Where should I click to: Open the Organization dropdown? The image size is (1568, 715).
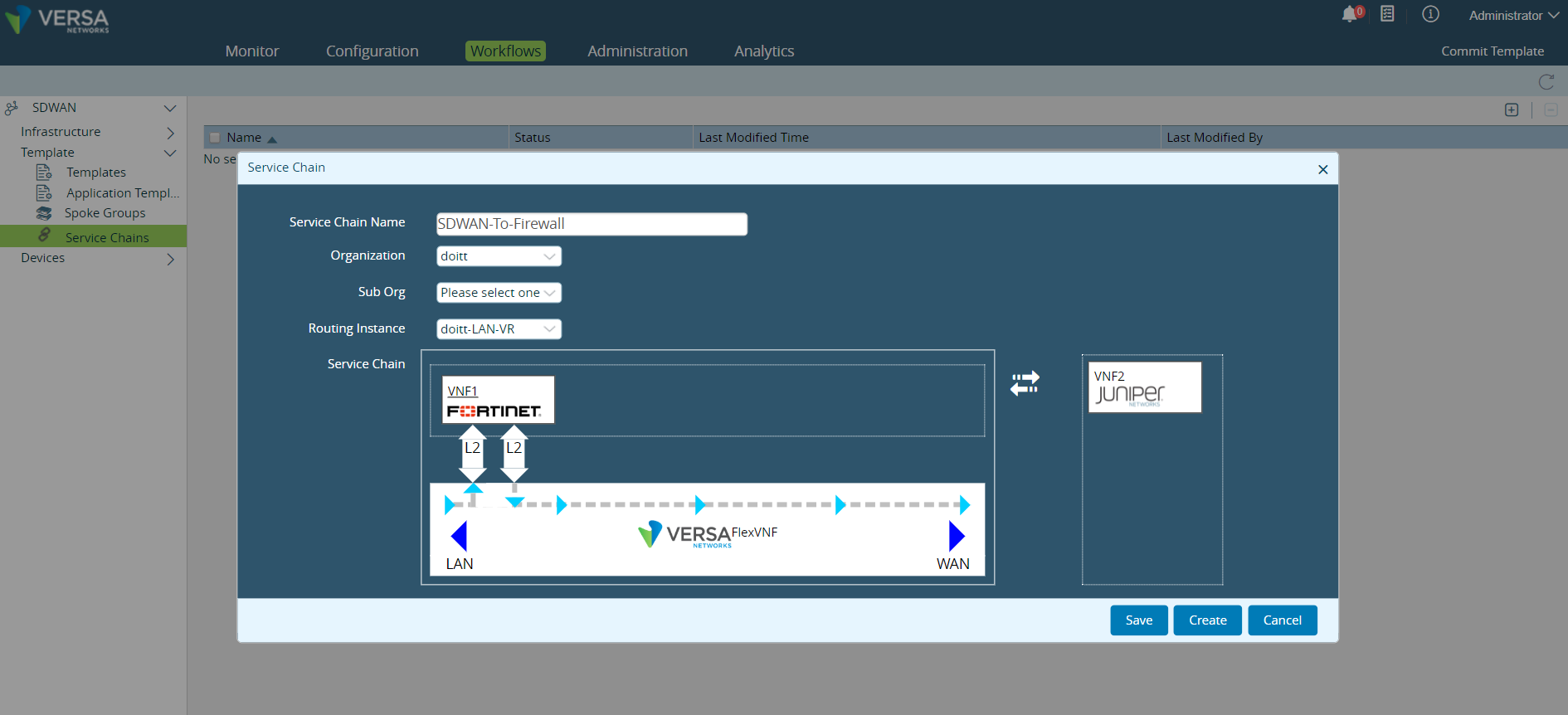pos(499,256)
